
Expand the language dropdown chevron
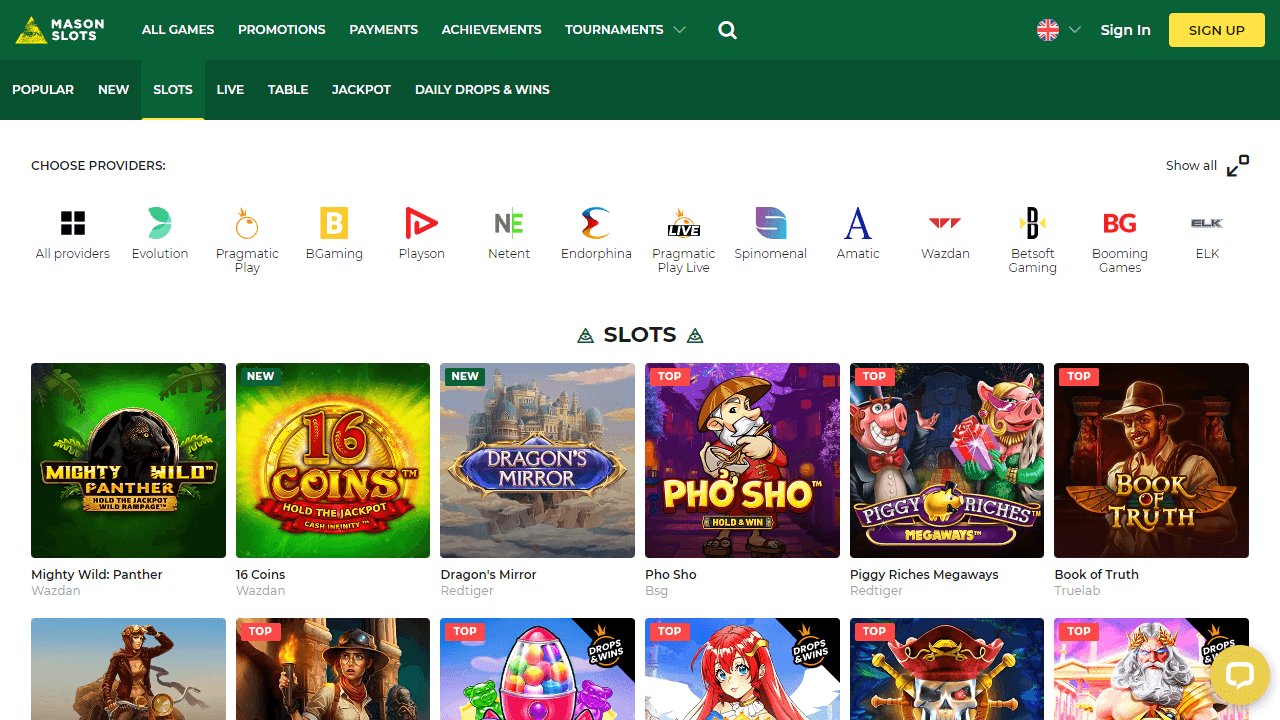(1075, 30)
